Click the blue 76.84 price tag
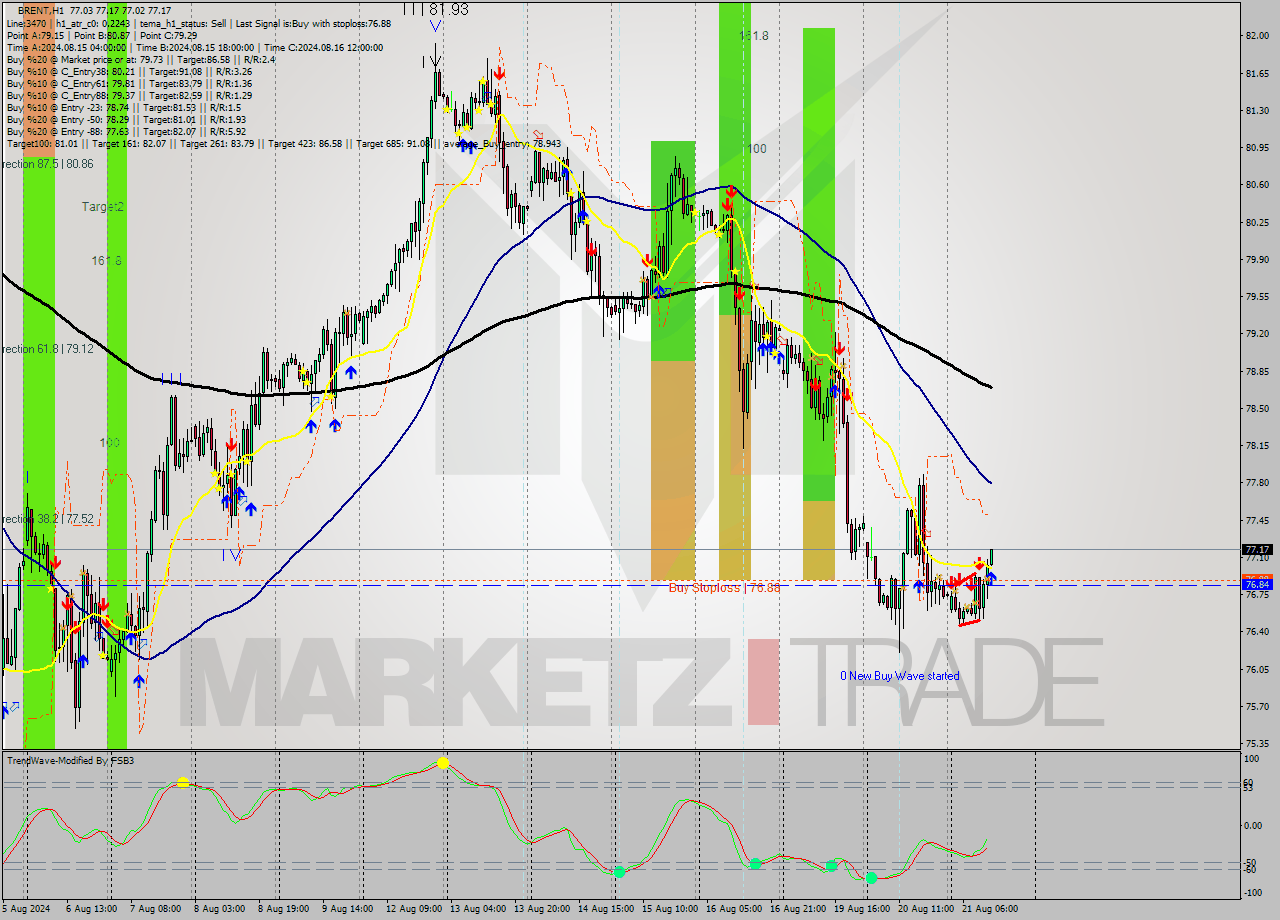Image resolution: width=1280 pixels, height=920 pixels. pos(1257,584)
